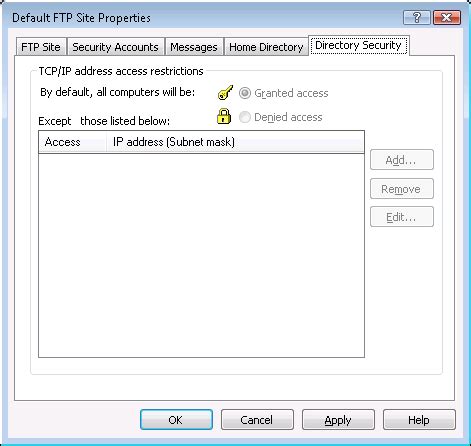Go to the Messages tab
The image size is (471, 446).
(x=194, y=47)
